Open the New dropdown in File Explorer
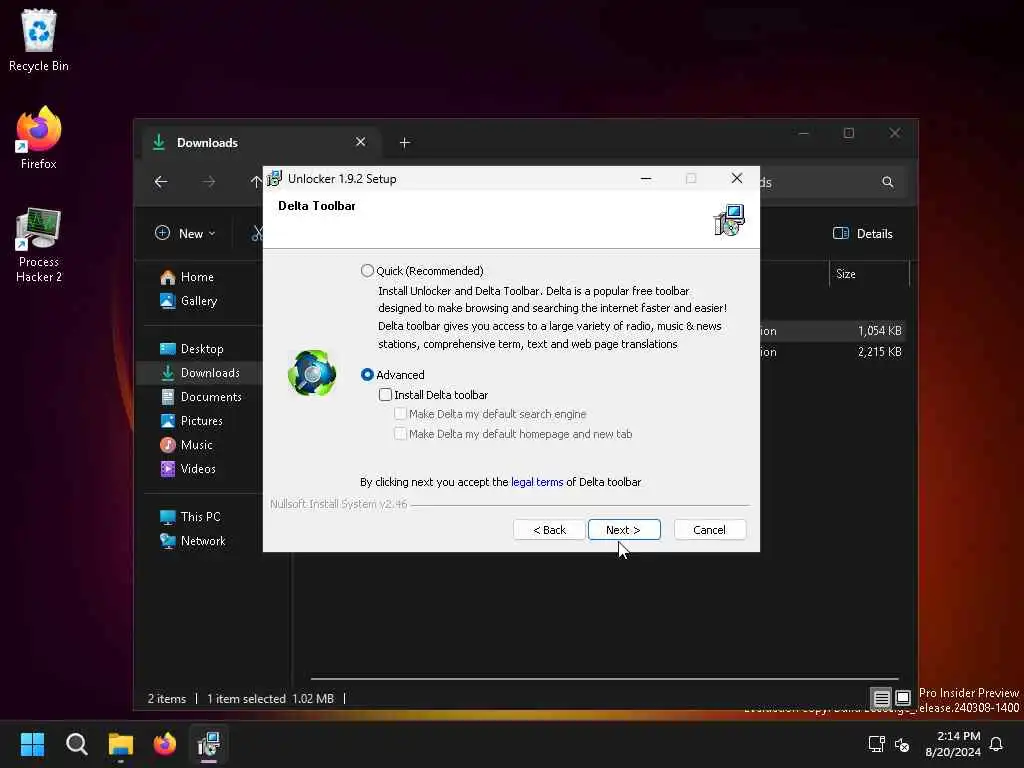The image size is (1024, 768). coord(185,233)
